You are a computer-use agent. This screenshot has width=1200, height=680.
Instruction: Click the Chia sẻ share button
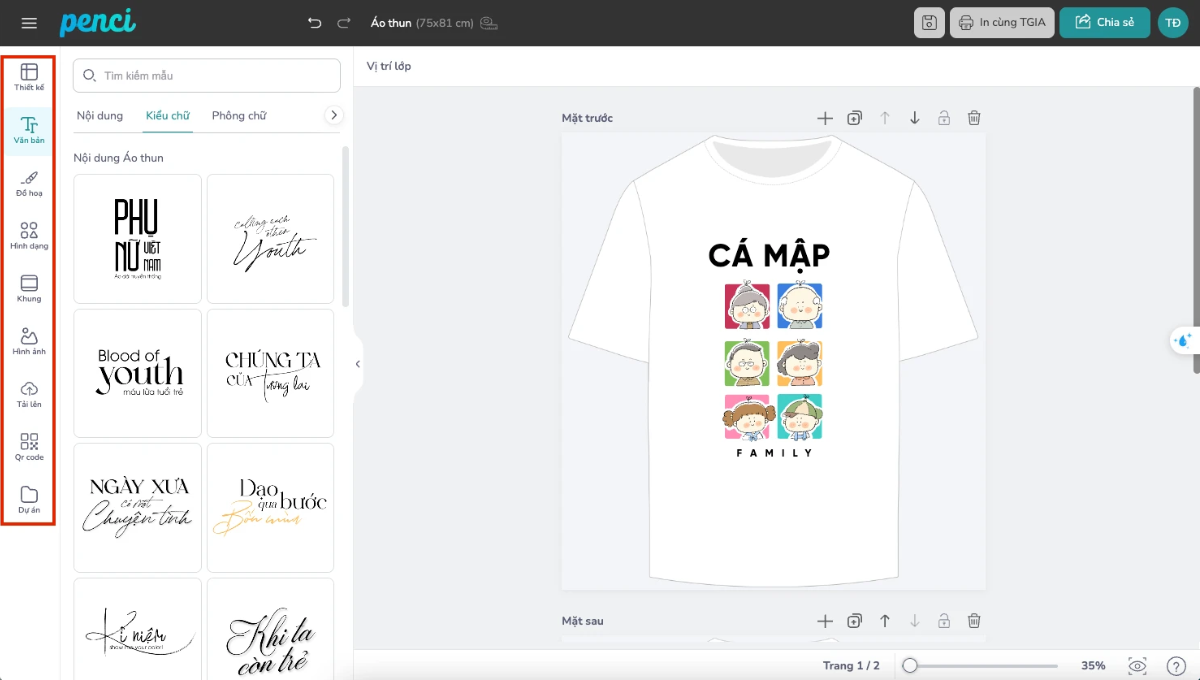click(1104, 22)
